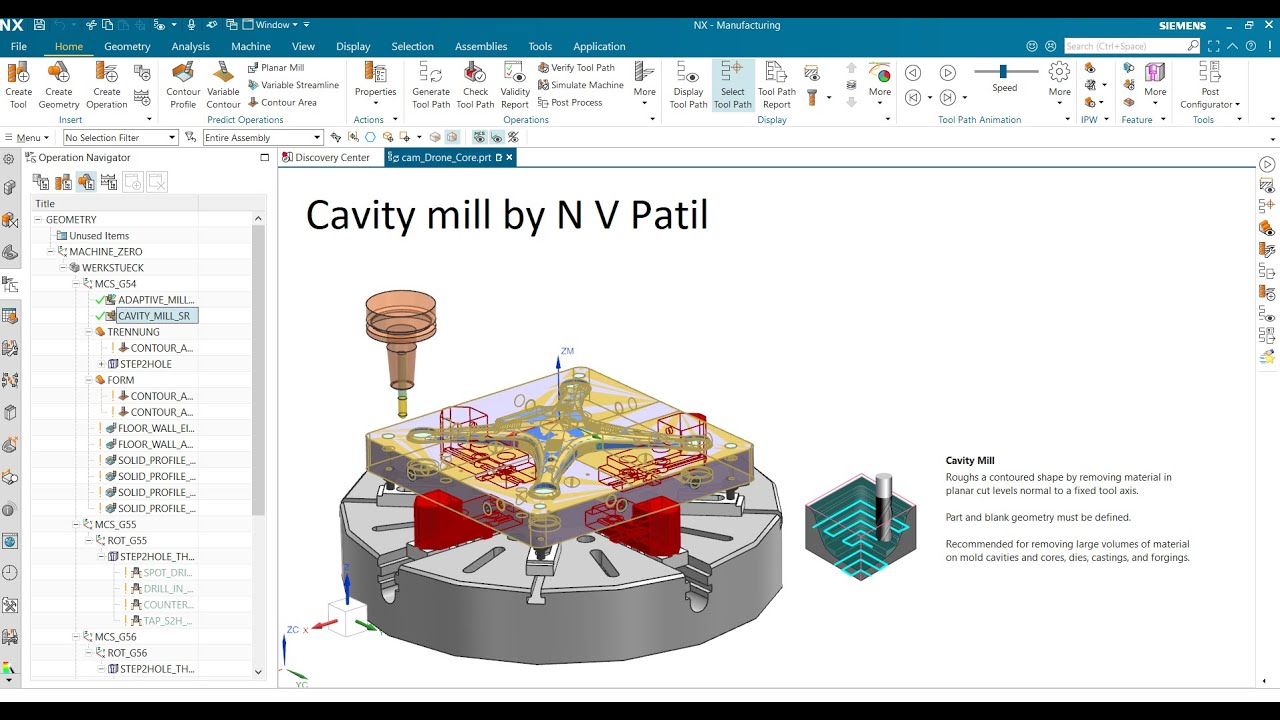Click the Create Operation icon

107,84
